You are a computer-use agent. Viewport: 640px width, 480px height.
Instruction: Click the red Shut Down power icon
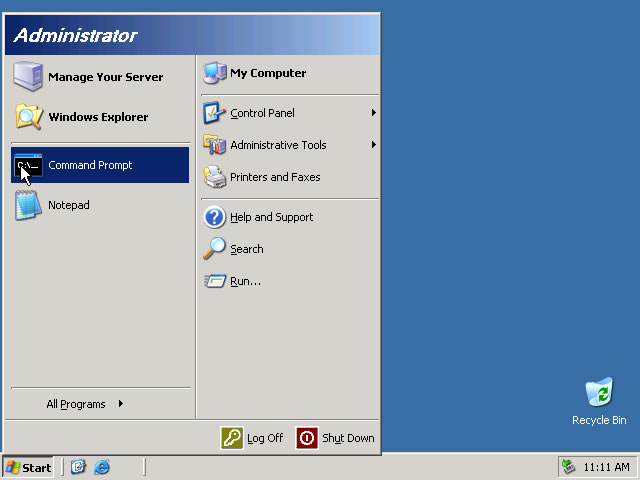tap(307, 438)
